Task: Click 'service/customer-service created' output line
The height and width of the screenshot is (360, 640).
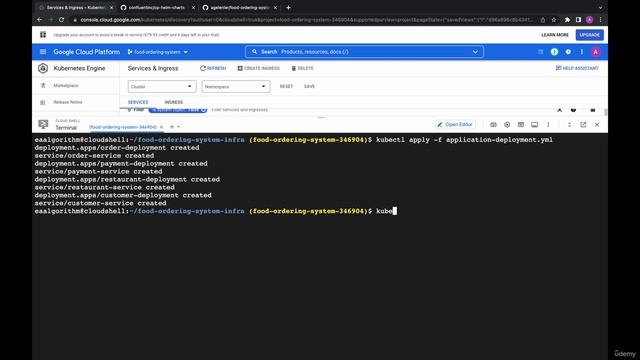Action: [x=100, y=203]
